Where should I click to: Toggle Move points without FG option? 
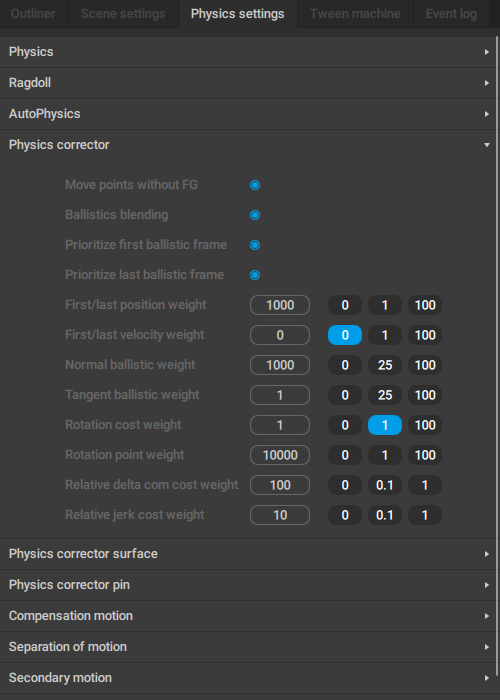[255, 185]
